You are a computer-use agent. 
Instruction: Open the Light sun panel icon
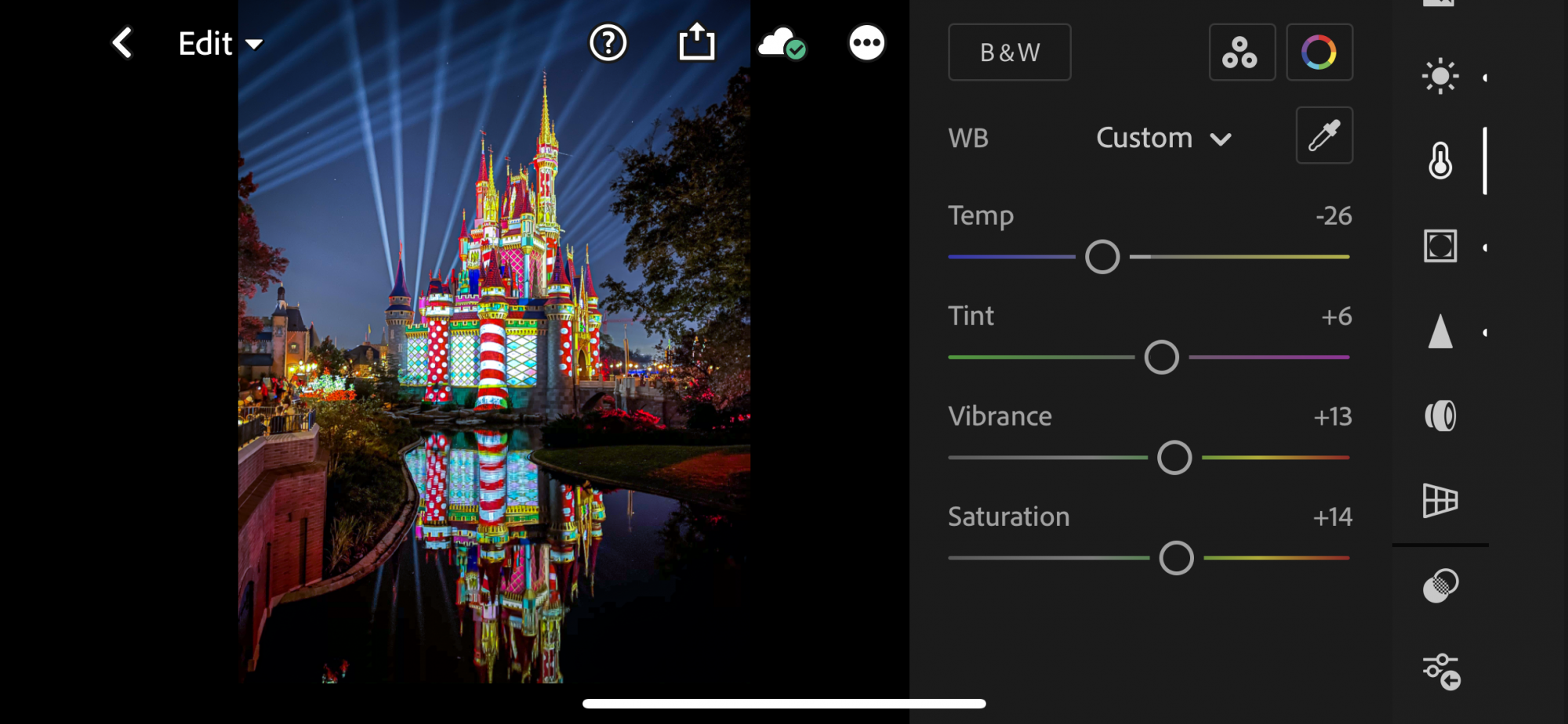[1440, 77]
